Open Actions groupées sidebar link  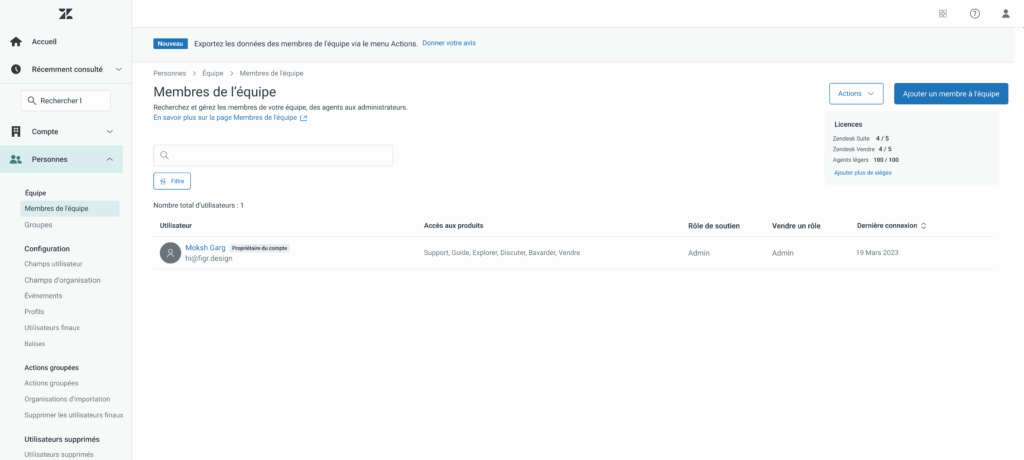[x=51, y=384]
